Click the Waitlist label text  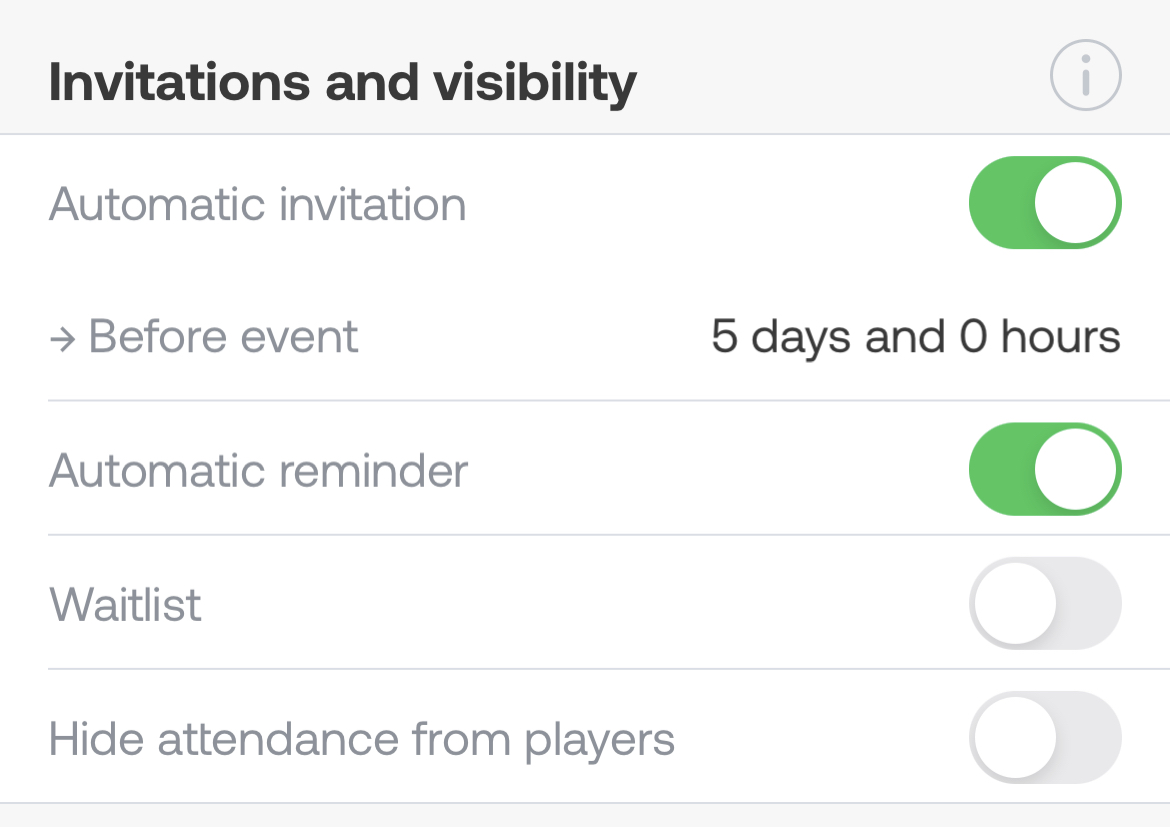[x=125, y=604]
